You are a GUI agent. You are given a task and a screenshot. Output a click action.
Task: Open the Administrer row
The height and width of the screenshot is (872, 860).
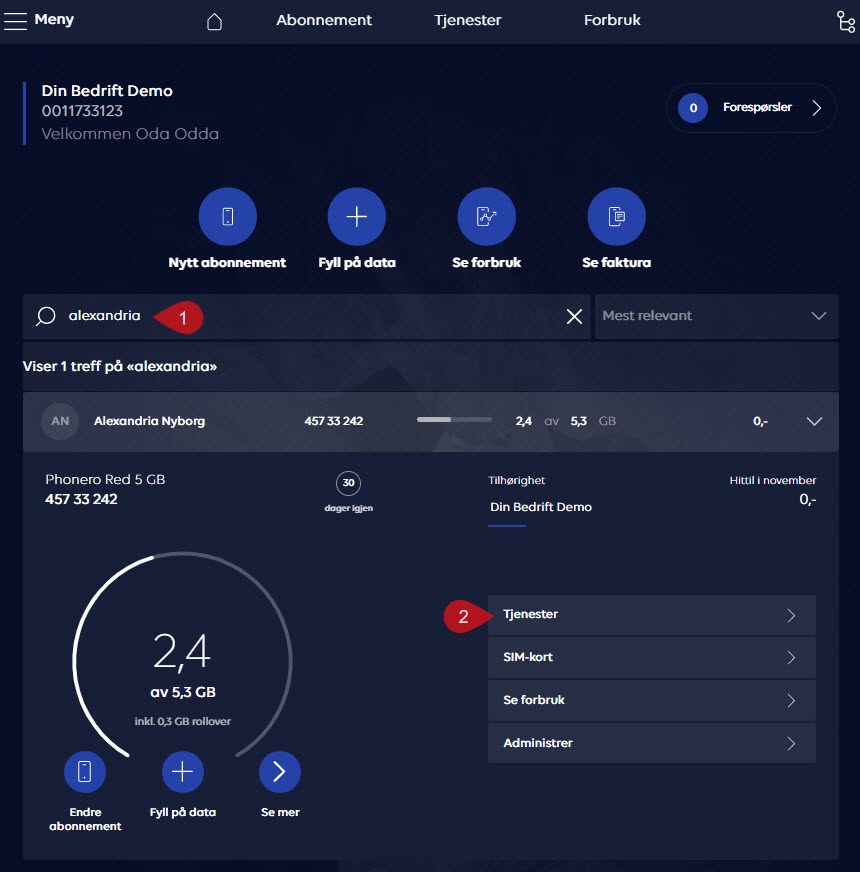pos(652,744)
